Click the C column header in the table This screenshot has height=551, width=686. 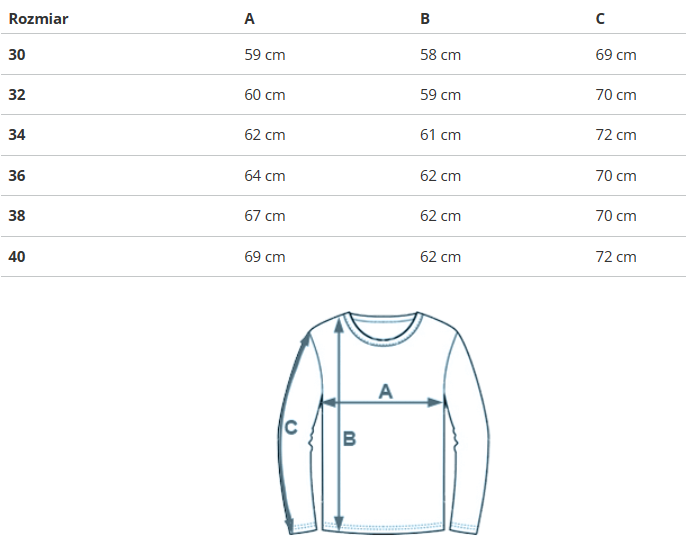(600, 18)
